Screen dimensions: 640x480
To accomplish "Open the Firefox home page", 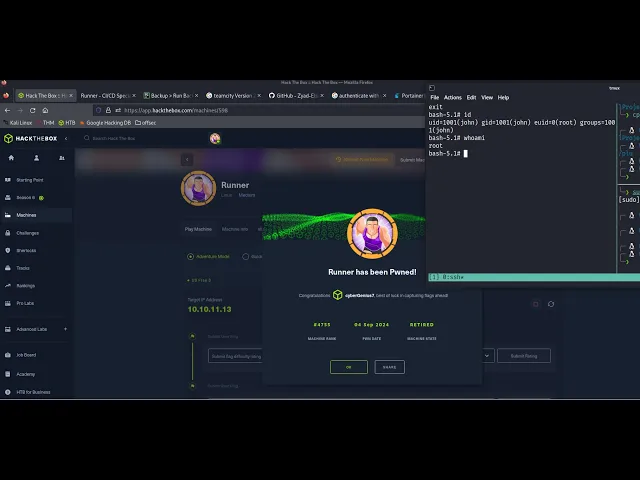I will click(45, 110).
